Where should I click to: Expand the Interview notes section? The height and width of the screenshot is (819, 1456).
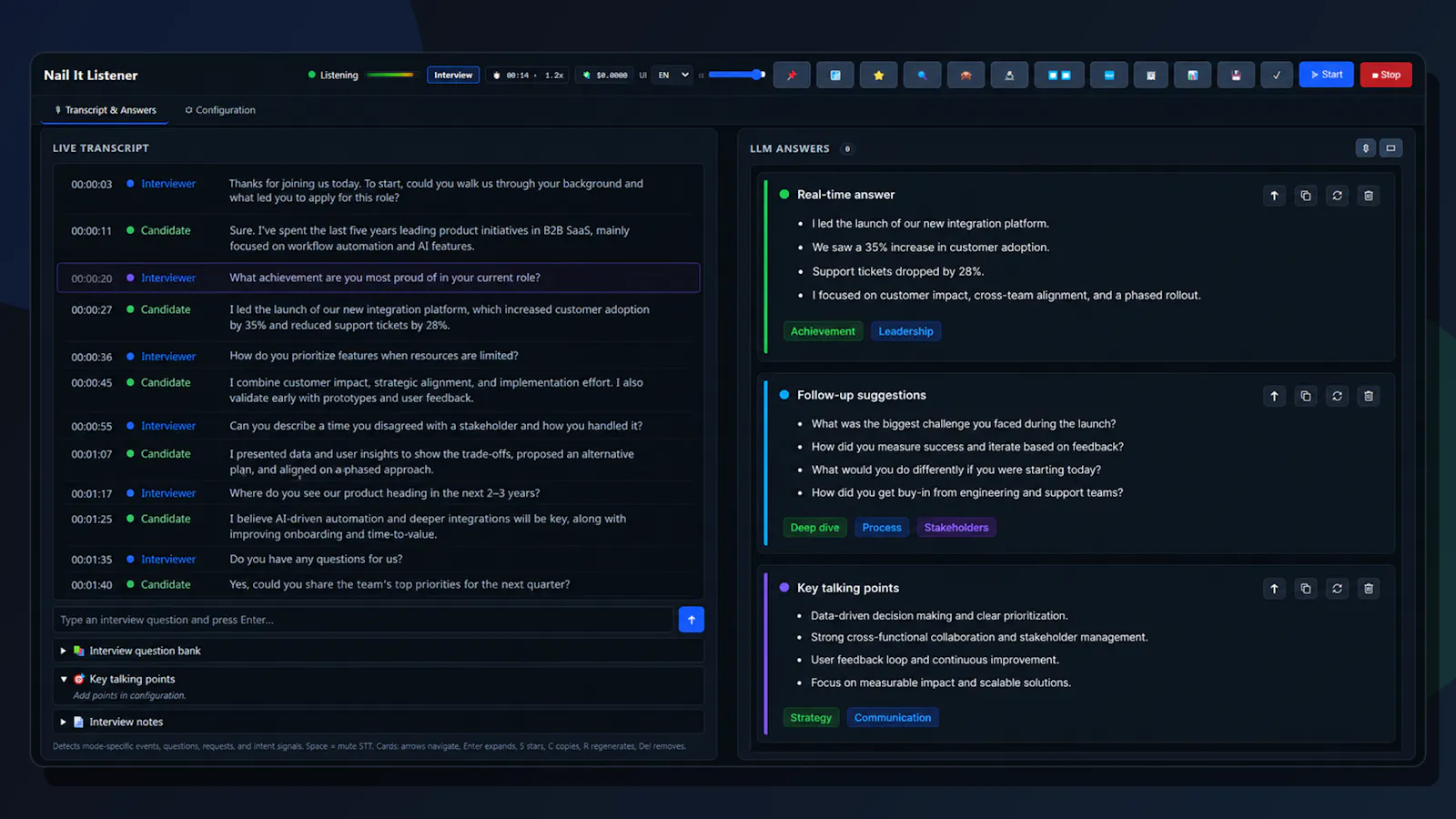pos(378,722)
